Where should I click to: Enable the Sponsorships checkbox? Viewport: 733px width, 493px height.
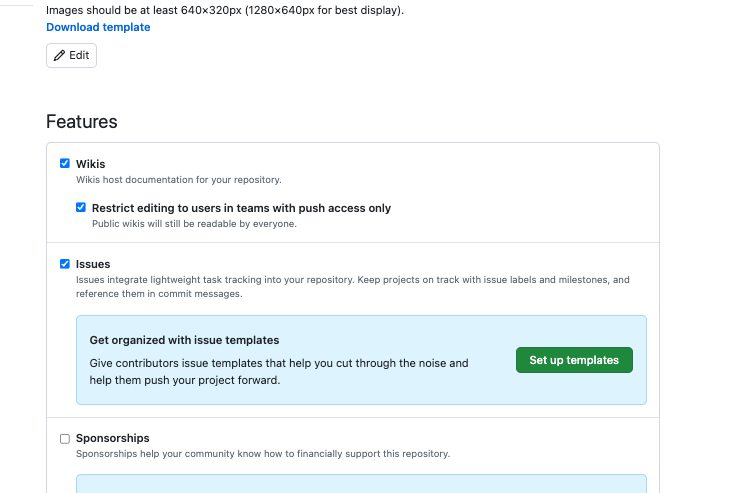(x=65, y=439)
